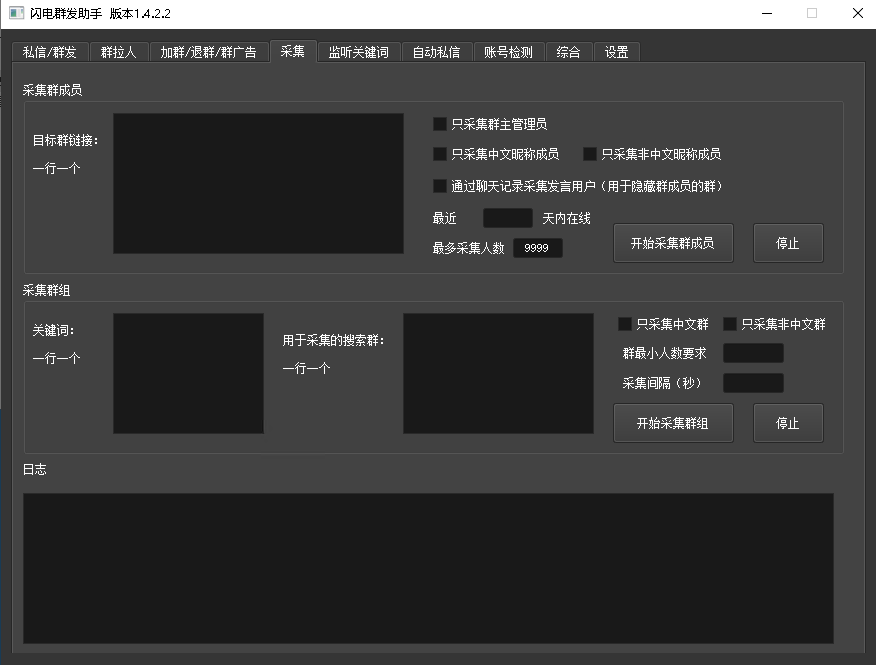Toggle 通过聊天记录采集发言用户 checkbox
The width and height of the screenshot is (876, 665).
[x=440, y=186]
